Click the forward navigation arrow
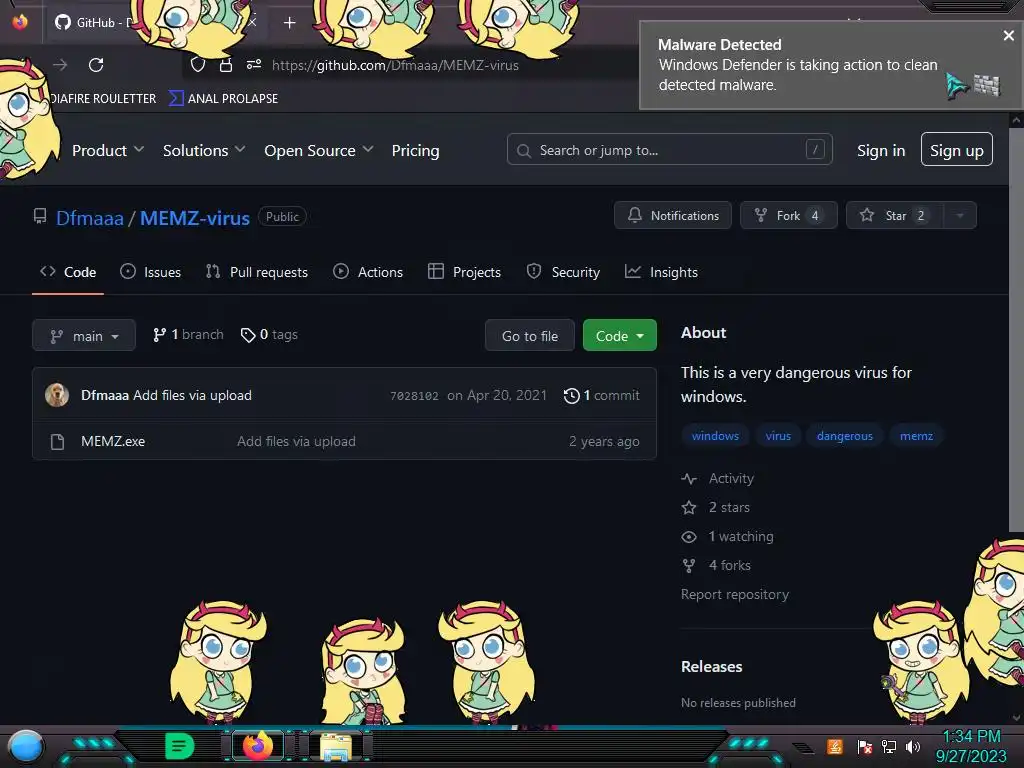 coord(60,65)
